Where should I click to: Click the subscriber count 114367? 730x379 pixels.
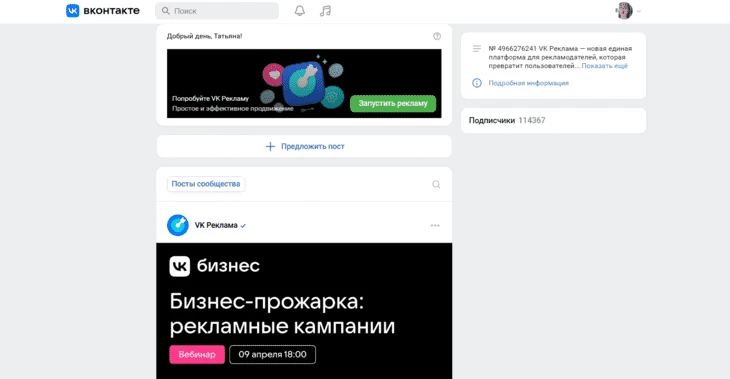532,120
